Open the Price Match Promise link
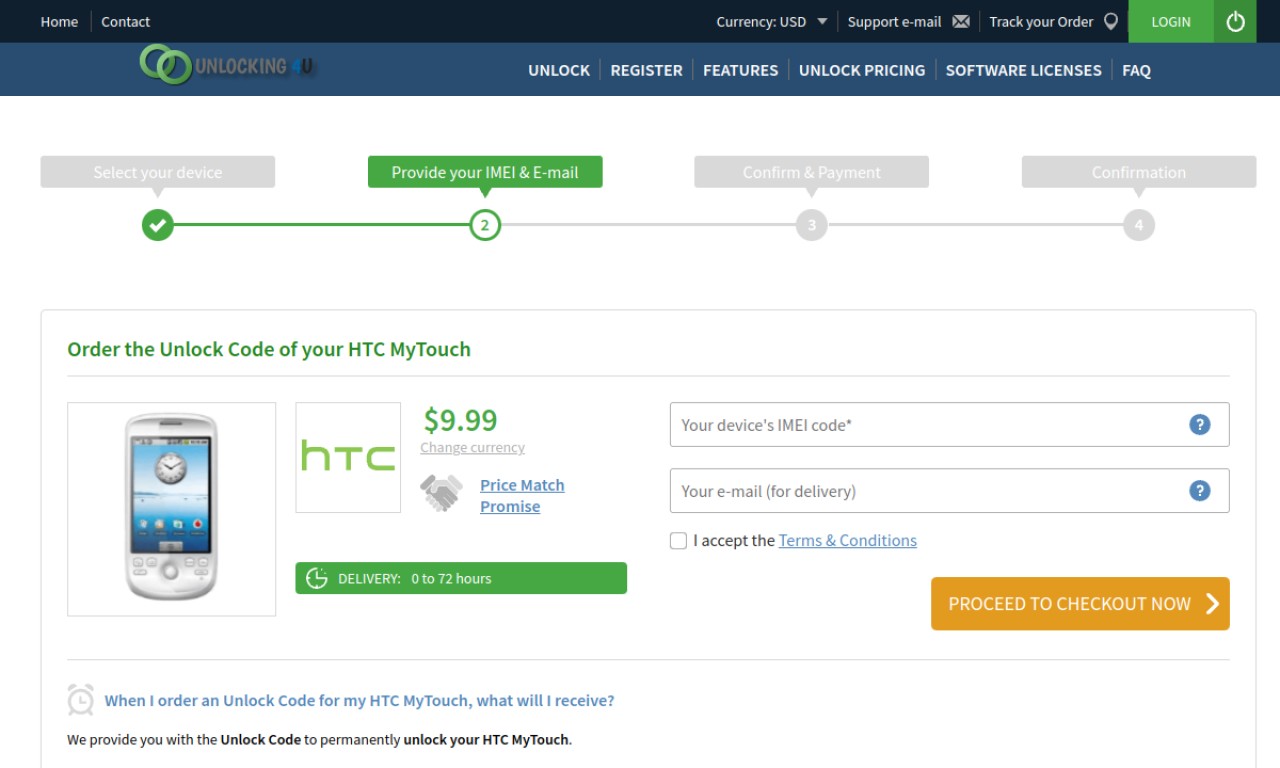Viewport: 1280px width, 768px height. (x=522, y=495)
